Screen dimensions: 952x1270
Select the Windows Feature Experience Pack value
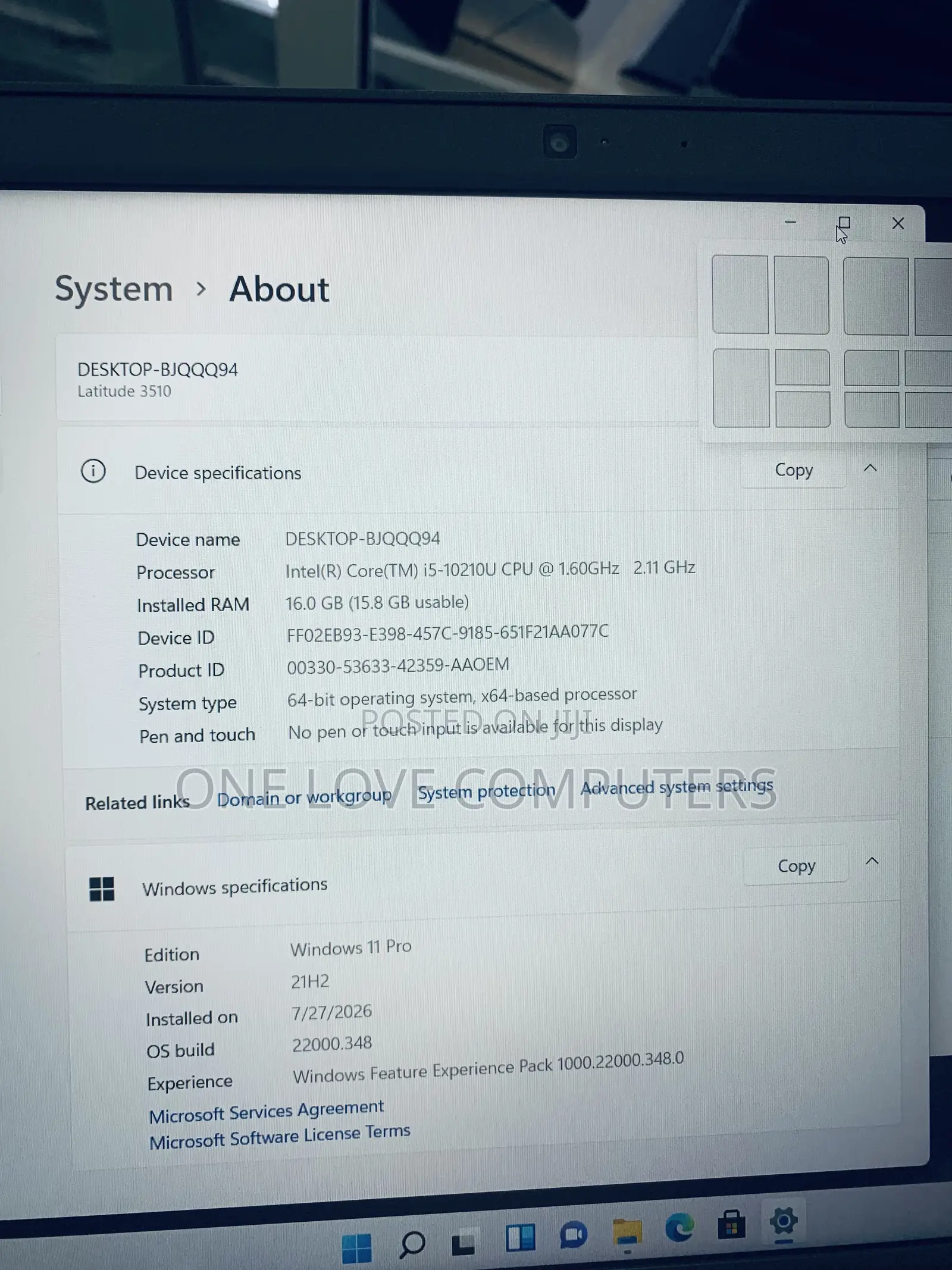(488, 1067)
